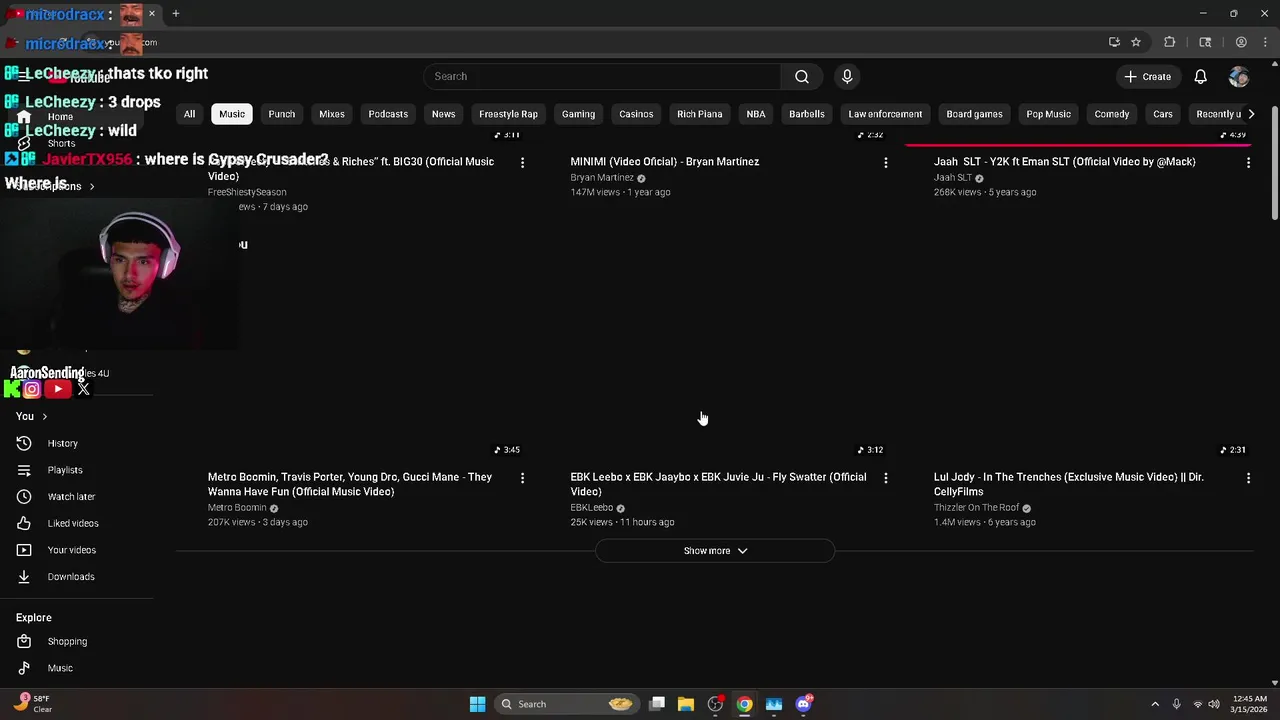Viewport: 1280px width, 720px height.
Task: Click the Playlists icon in sidebar
Action: [x=24, y=470]
